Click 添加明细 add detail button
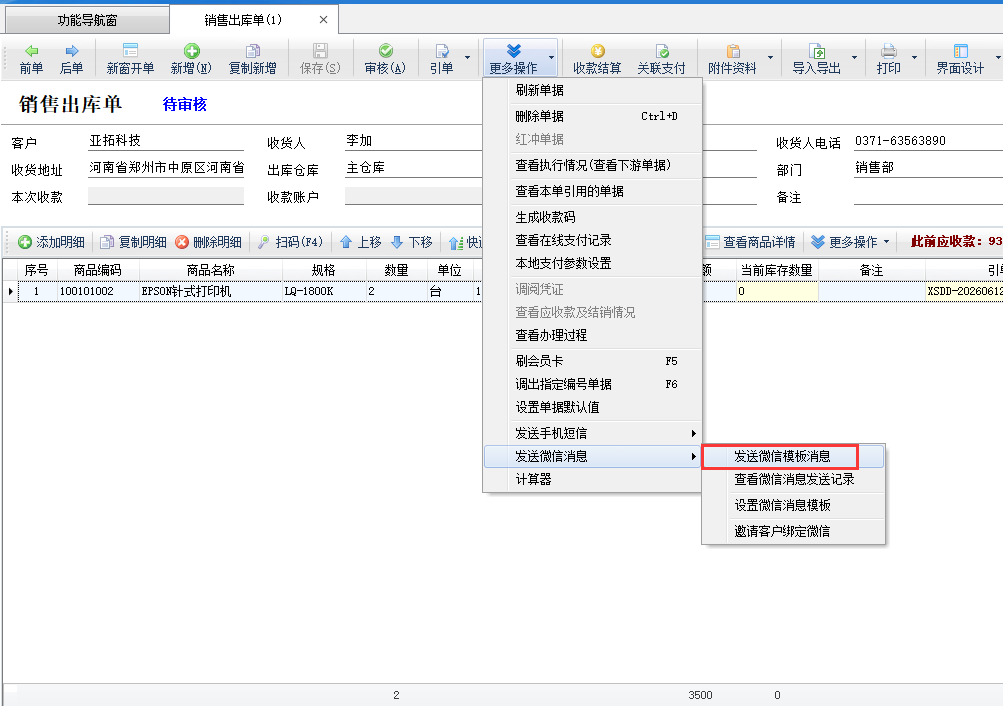The width and height of the screenshot is (1003, 706). click(x=51, y=242)
